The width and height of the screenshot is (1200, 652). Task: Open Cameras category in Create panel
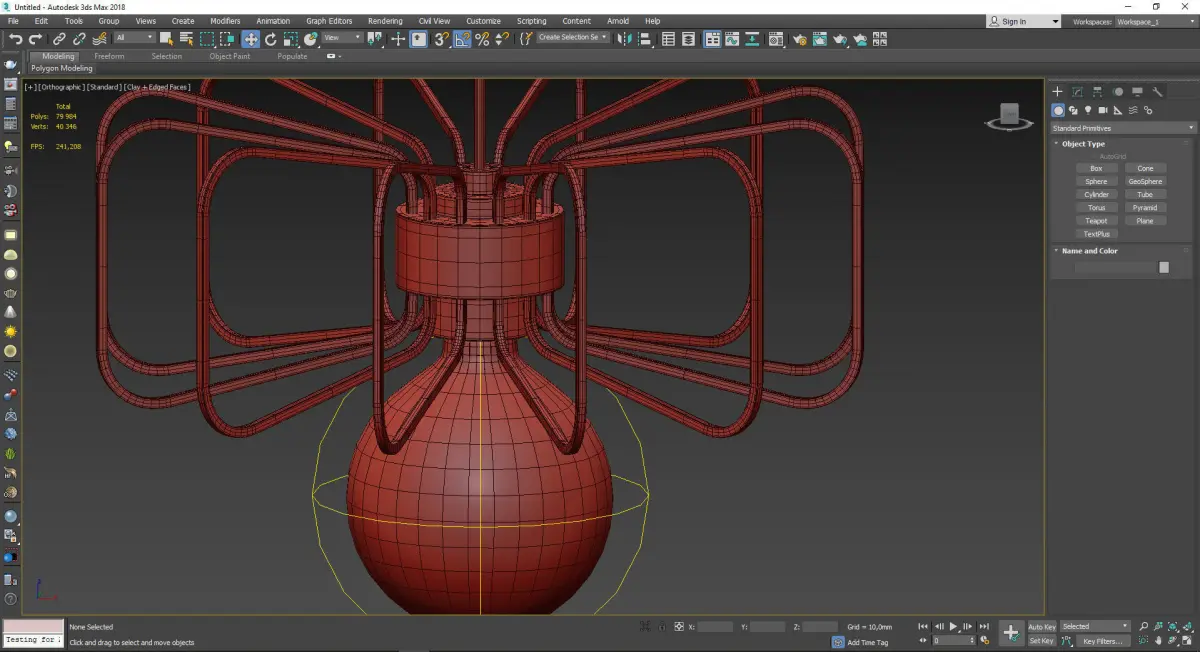[1102, 110]
